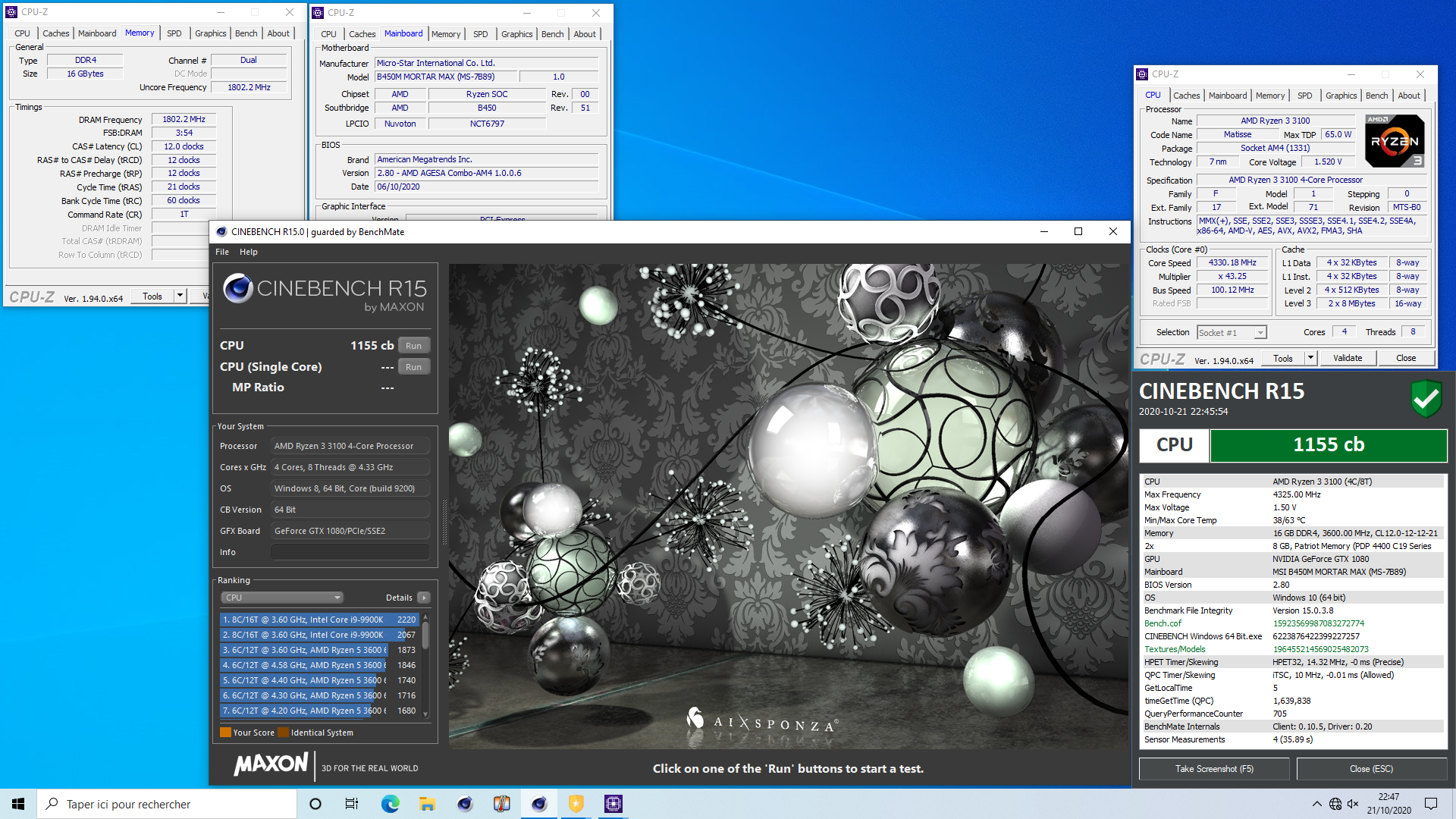Open Tools dropdown arrow in CPU window
Screen dimensions: 1456x819
1310,358
